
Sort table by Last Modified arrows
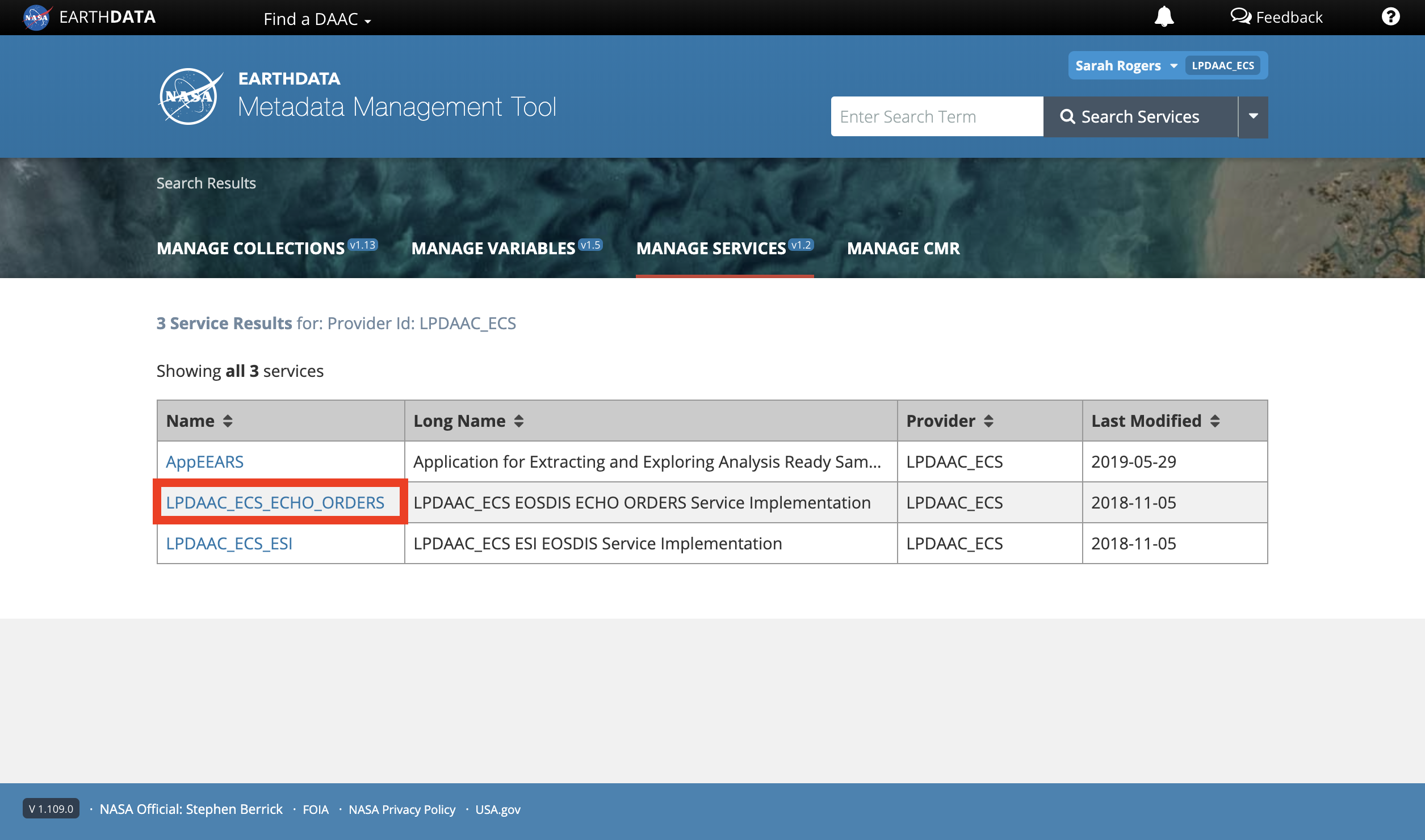(1214, 421)
